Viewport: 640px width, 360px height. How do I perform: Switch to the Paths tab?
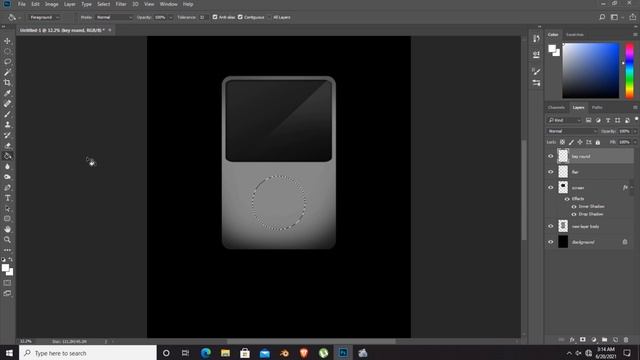pyautogui.click(x=597, y=107)
